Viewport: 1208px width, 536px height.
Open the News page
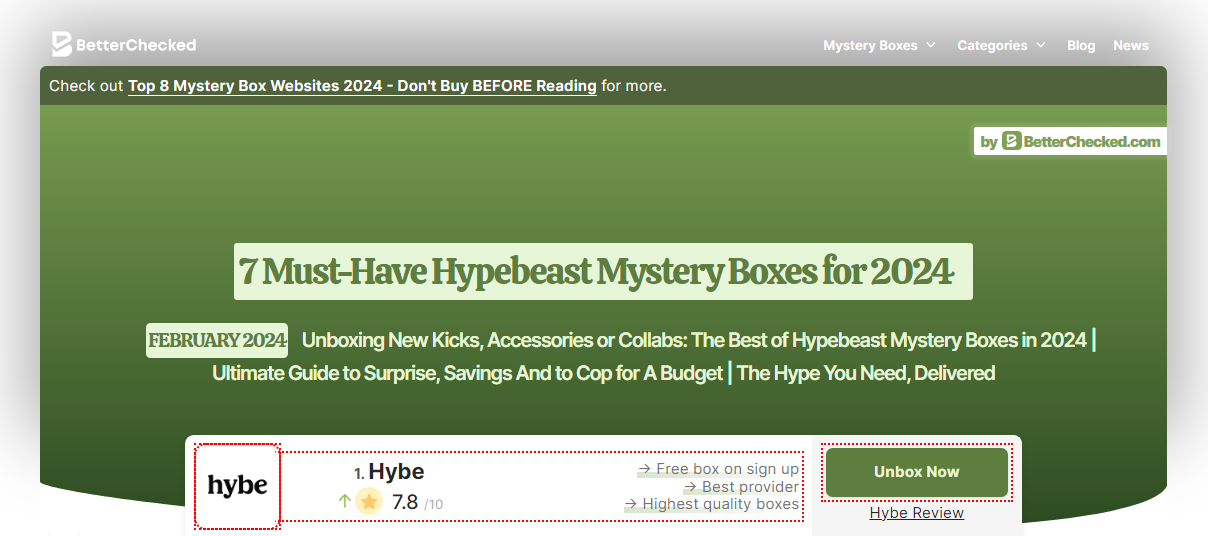(x=1131, y=45)
